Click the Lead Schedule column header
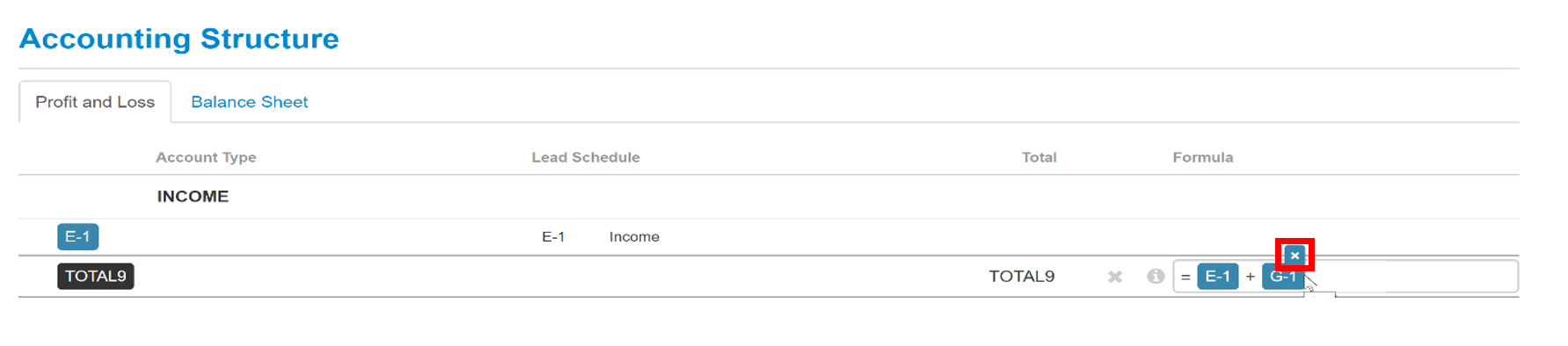Screen dimensions: 1568x346 point(586,157)
